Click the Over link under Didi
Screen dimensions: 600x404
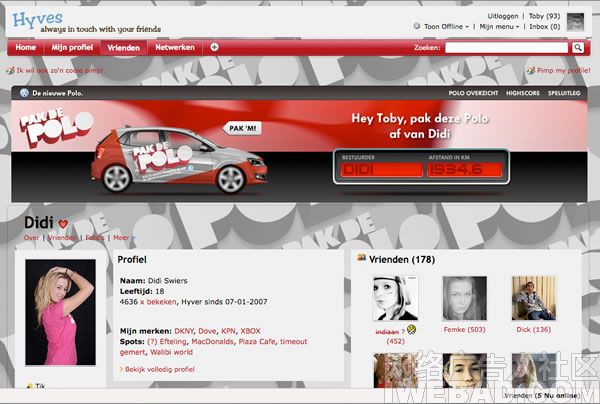(31, 238)
